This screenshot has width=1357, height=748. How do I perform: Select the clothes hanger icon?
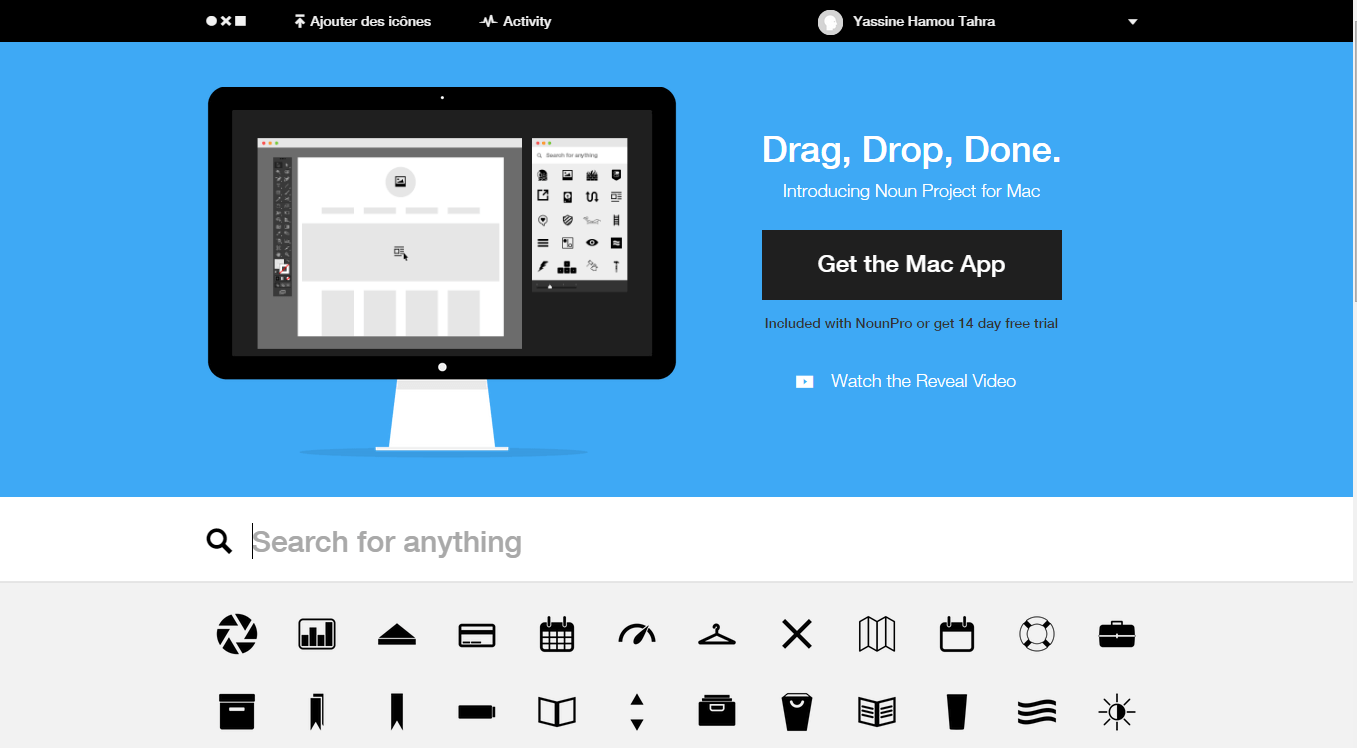coord(717,634)
